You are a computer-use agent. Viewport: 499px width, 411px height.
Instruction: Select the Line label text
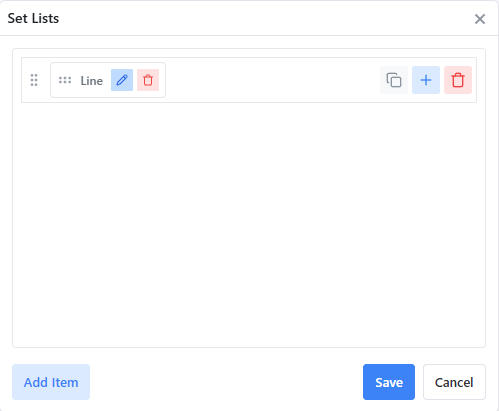pyautogui.click(x=92, y=81)
